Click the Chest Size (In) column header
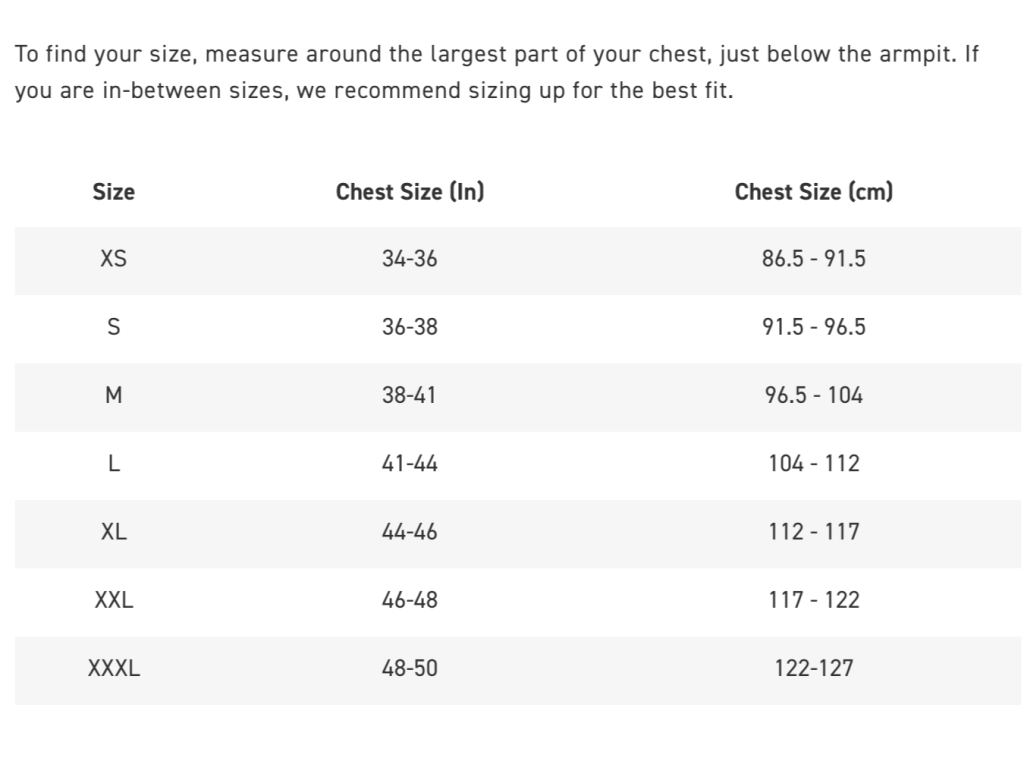This screenshot has height=768, width=1024. tap(410, 192)
